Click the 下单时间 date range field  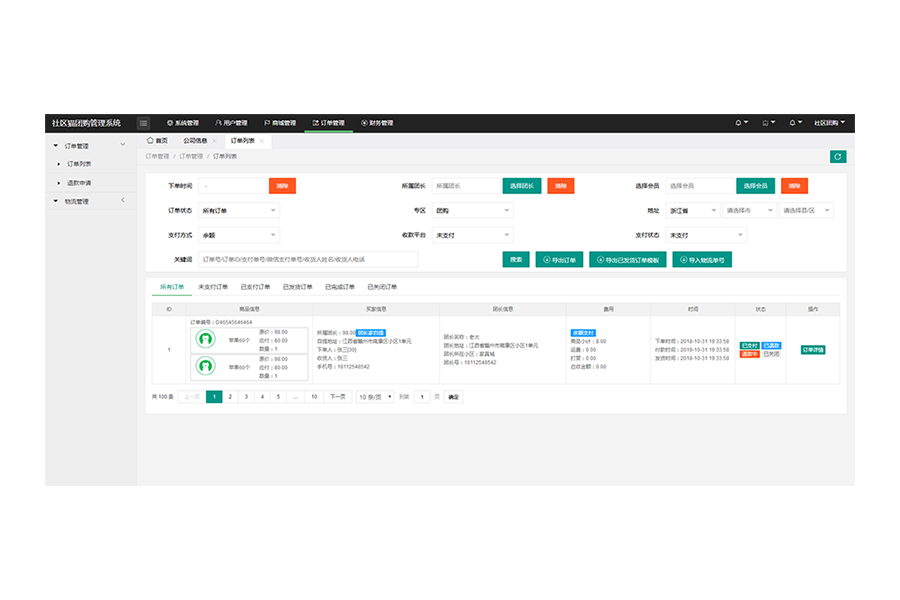234,186
